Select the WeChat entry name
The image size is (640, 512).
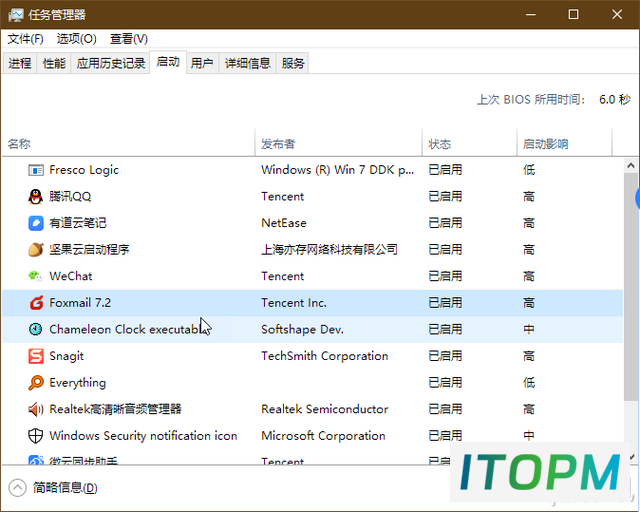click(x=71, y=276)
